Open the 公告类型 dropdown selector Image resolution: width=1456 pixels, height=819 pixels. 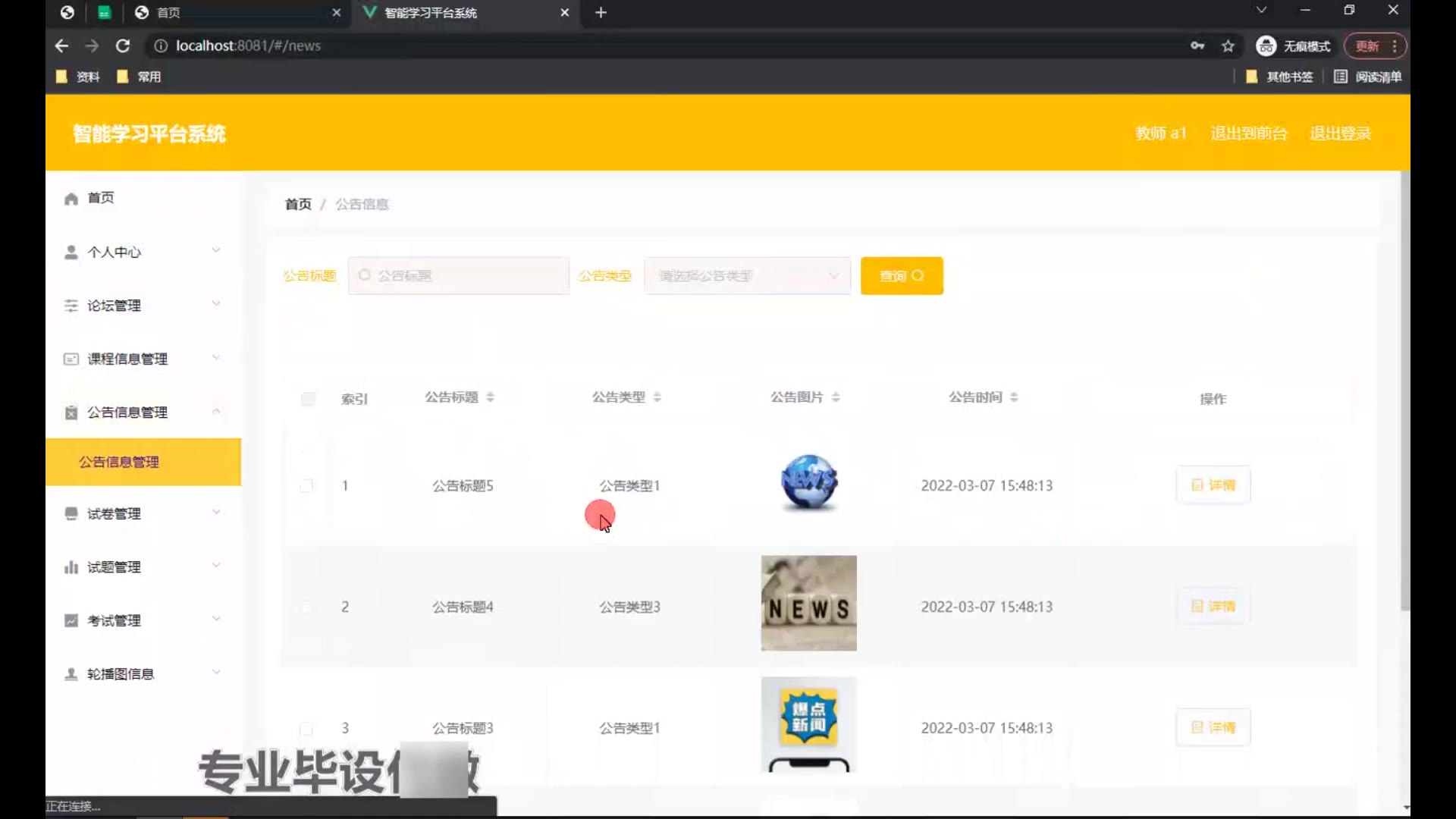[747, 276]
